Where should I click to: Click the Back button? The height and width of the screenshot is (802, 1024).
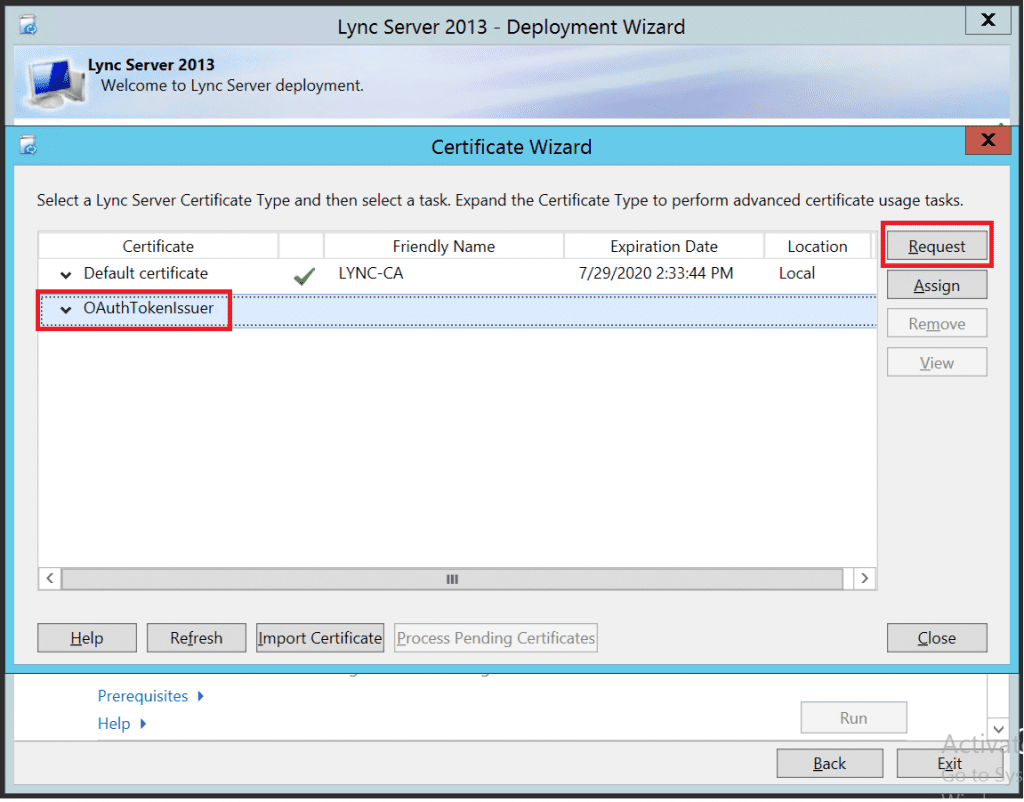point(830,763)
